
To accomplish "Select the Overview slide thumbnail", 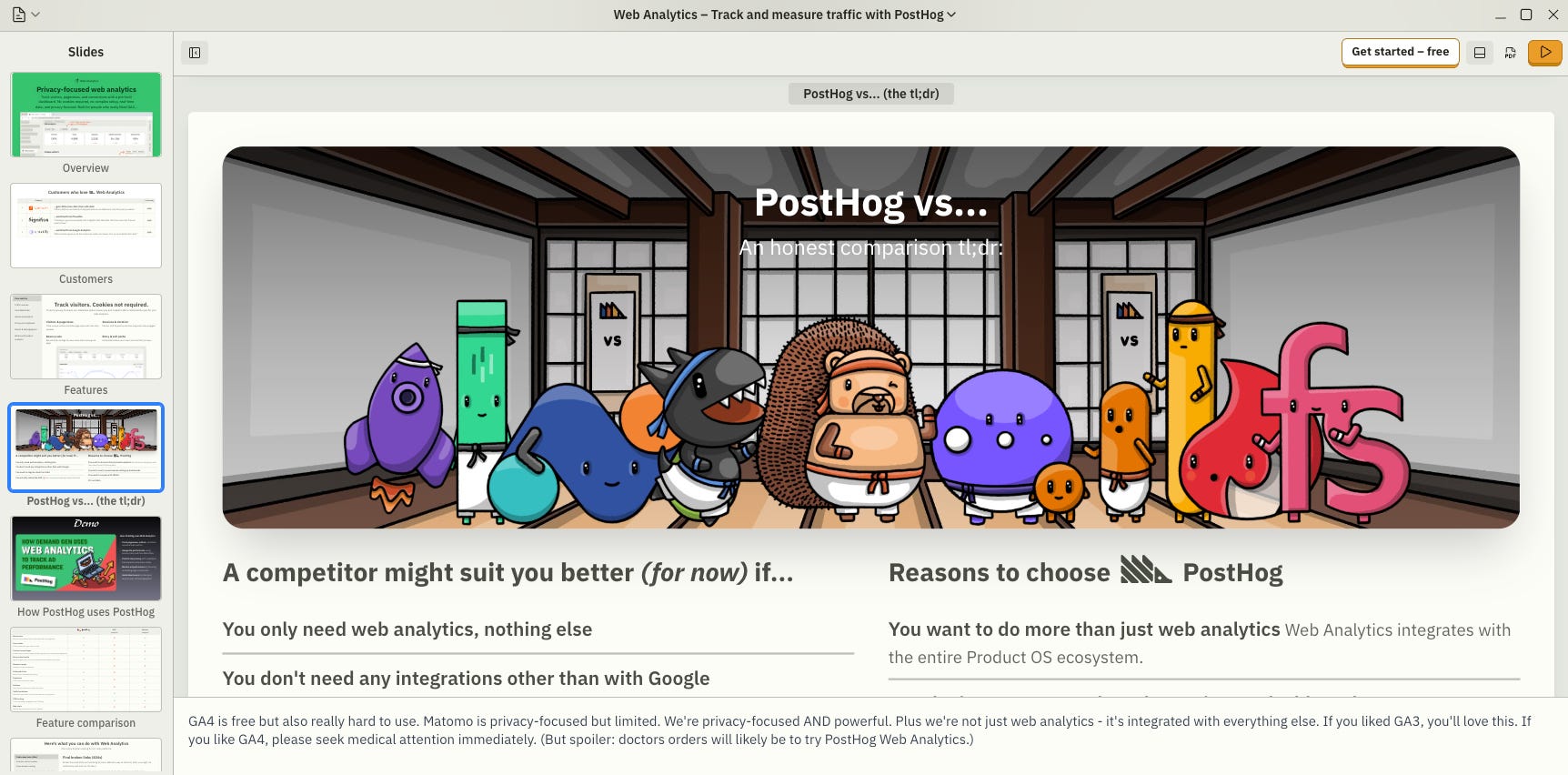I will click(x=86, y=115).
